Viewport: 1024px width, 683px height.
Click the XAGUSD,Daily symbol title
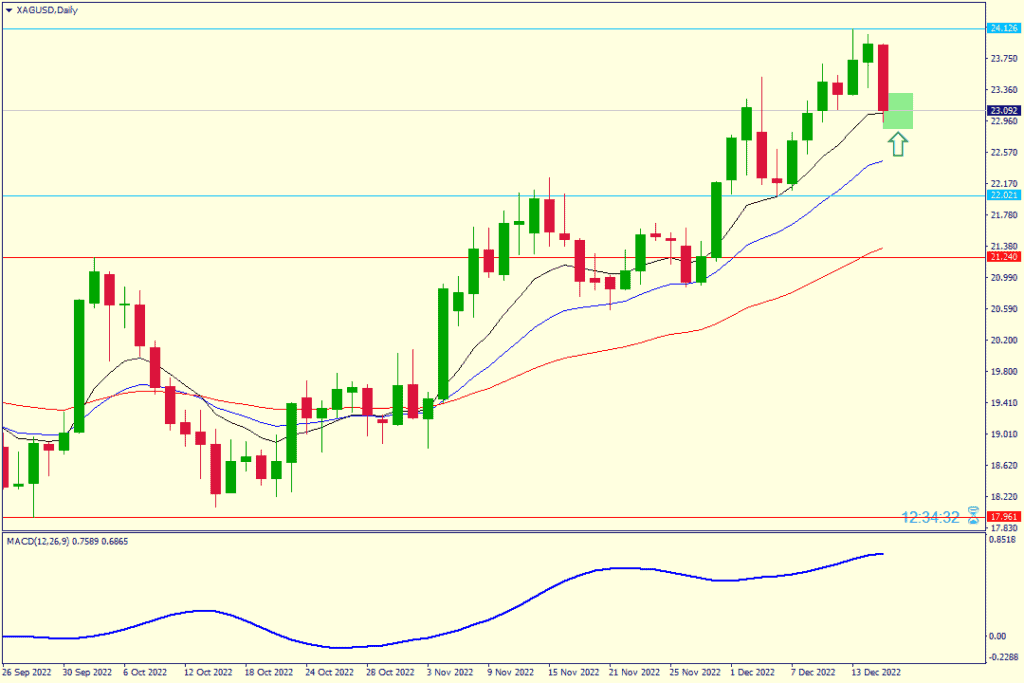(x=47, y=9)
